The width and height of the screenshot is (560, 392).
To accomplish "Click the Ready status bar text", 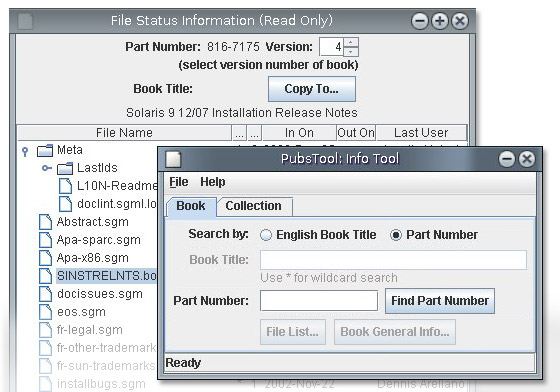I will (183, 363).
